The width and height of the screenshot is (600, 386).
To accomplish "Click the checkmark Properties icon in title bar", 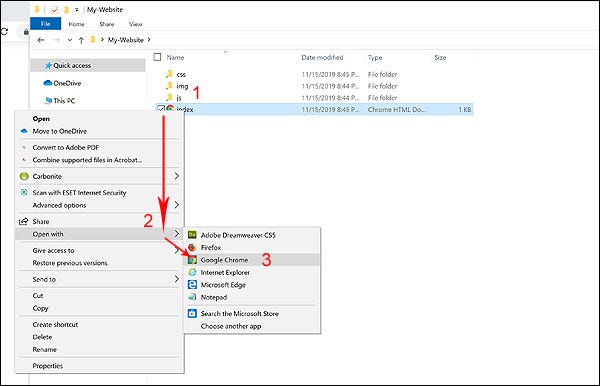I will (x=54, y=10).
